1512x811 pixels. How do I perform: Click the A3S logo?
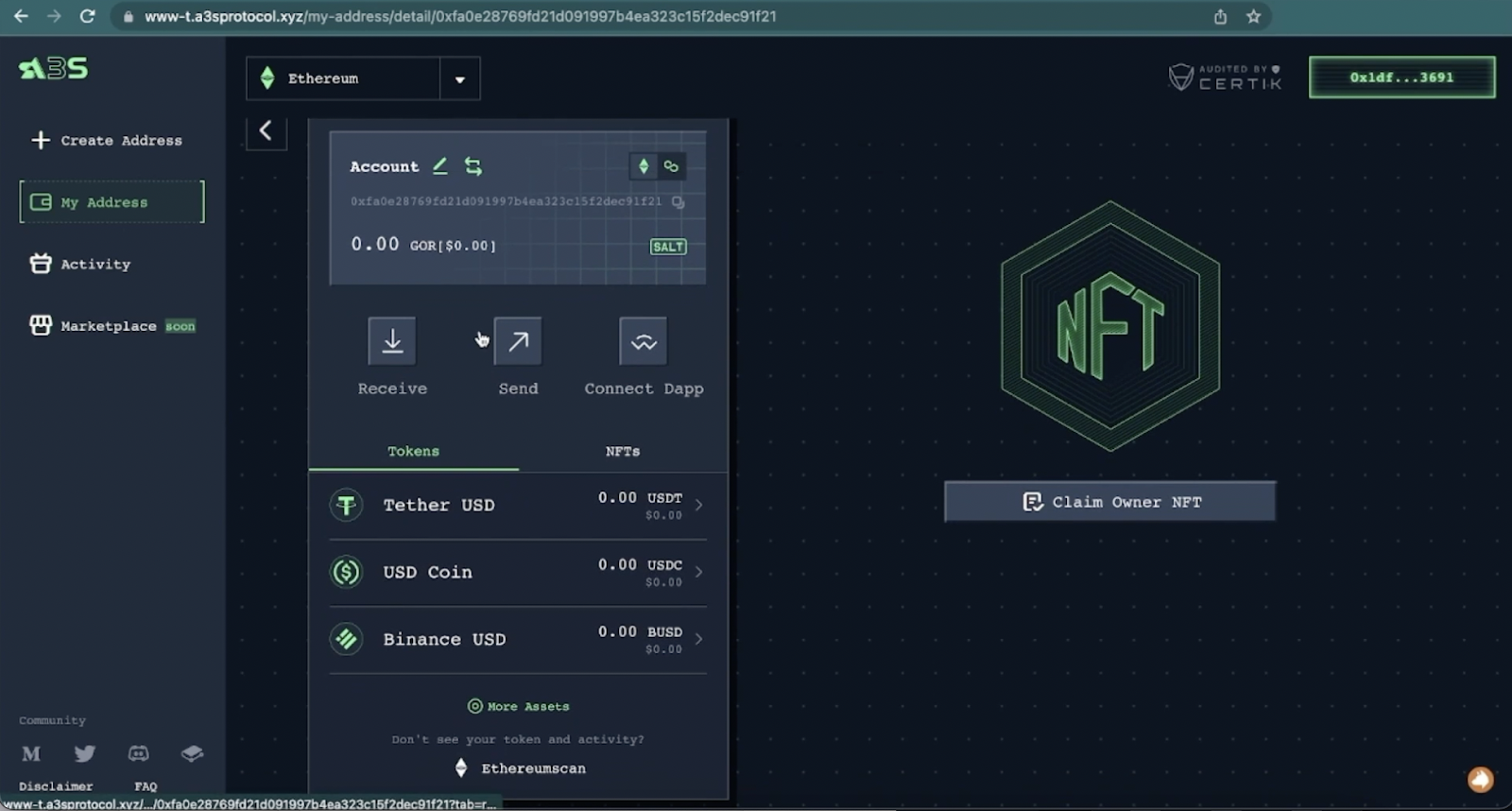54,68
